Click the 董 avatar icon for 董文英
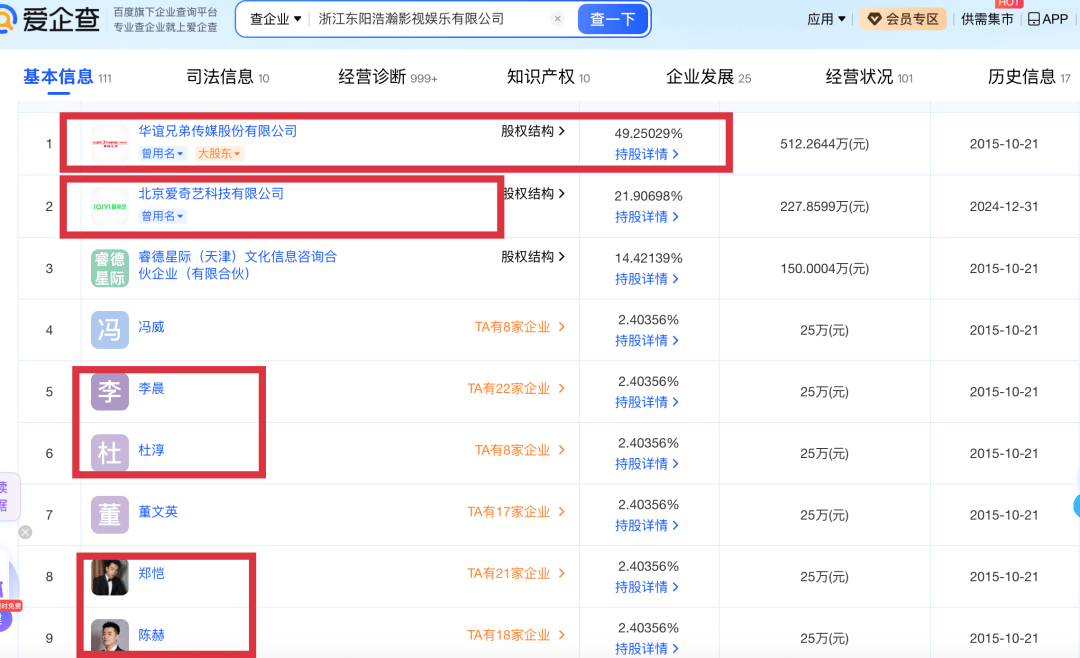This screenshot has width=1080, height=658. (110, 514)
